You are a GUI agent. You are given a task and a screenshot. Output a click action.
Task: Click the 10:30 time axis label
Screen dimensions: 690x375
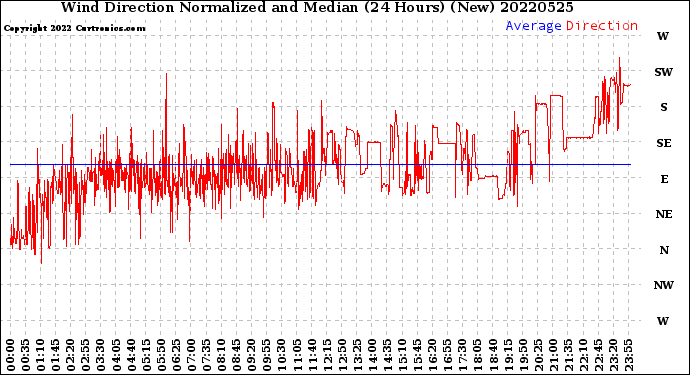pyautogui.click(x=282, y=355)
